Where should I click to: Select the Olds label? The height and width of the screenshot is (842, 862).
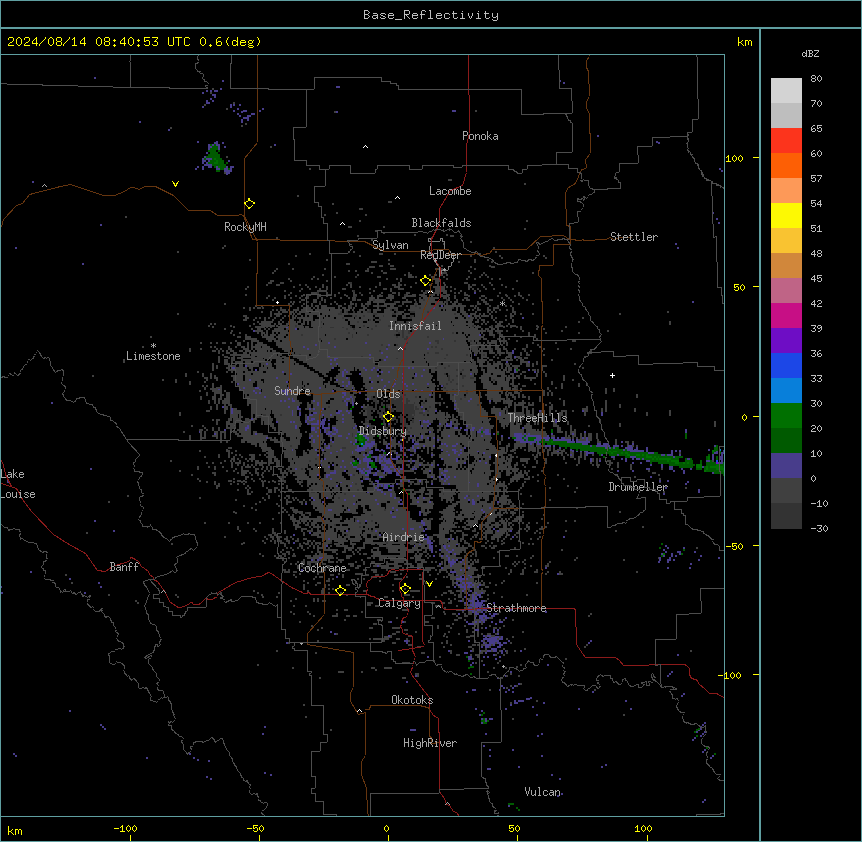[x=388, y=394]
